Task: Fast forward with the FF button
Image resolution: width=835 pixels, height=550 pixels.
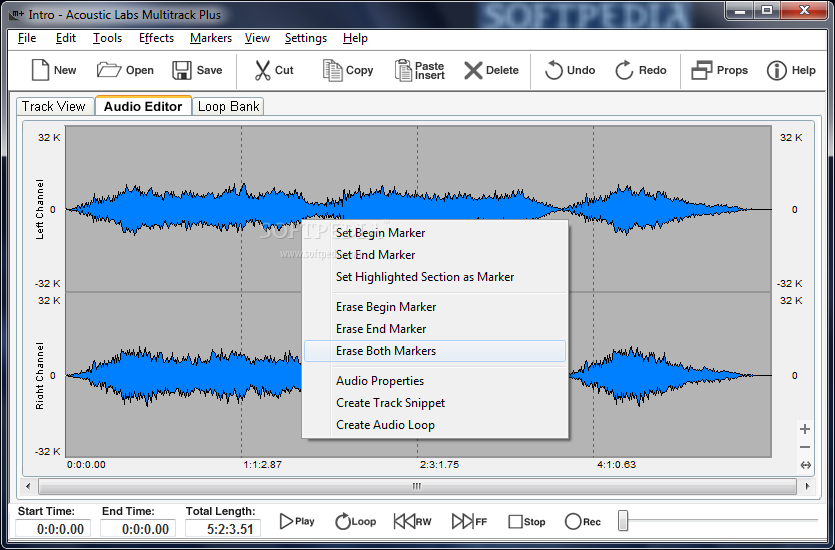Action: [x=469, y=521]
